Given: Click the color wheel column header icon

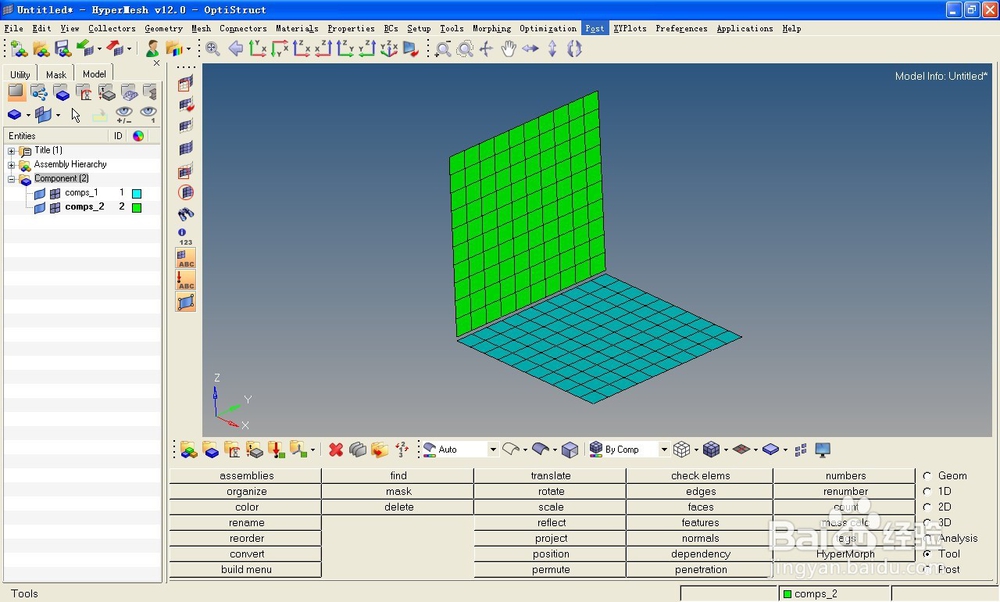Looking at the screenshot, I should (138, 136).
